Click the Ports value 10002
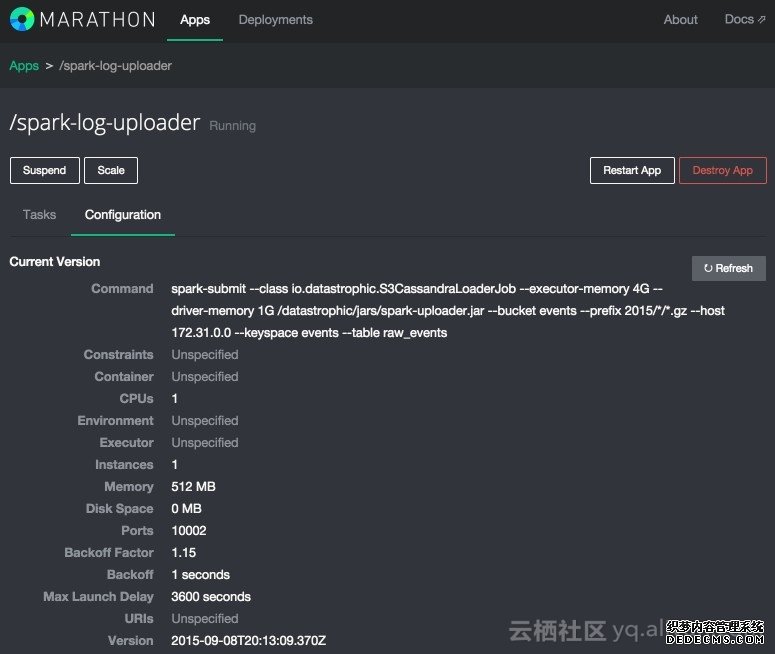The height and width of the screenshot is (654, 775). (x=189, y=530)
